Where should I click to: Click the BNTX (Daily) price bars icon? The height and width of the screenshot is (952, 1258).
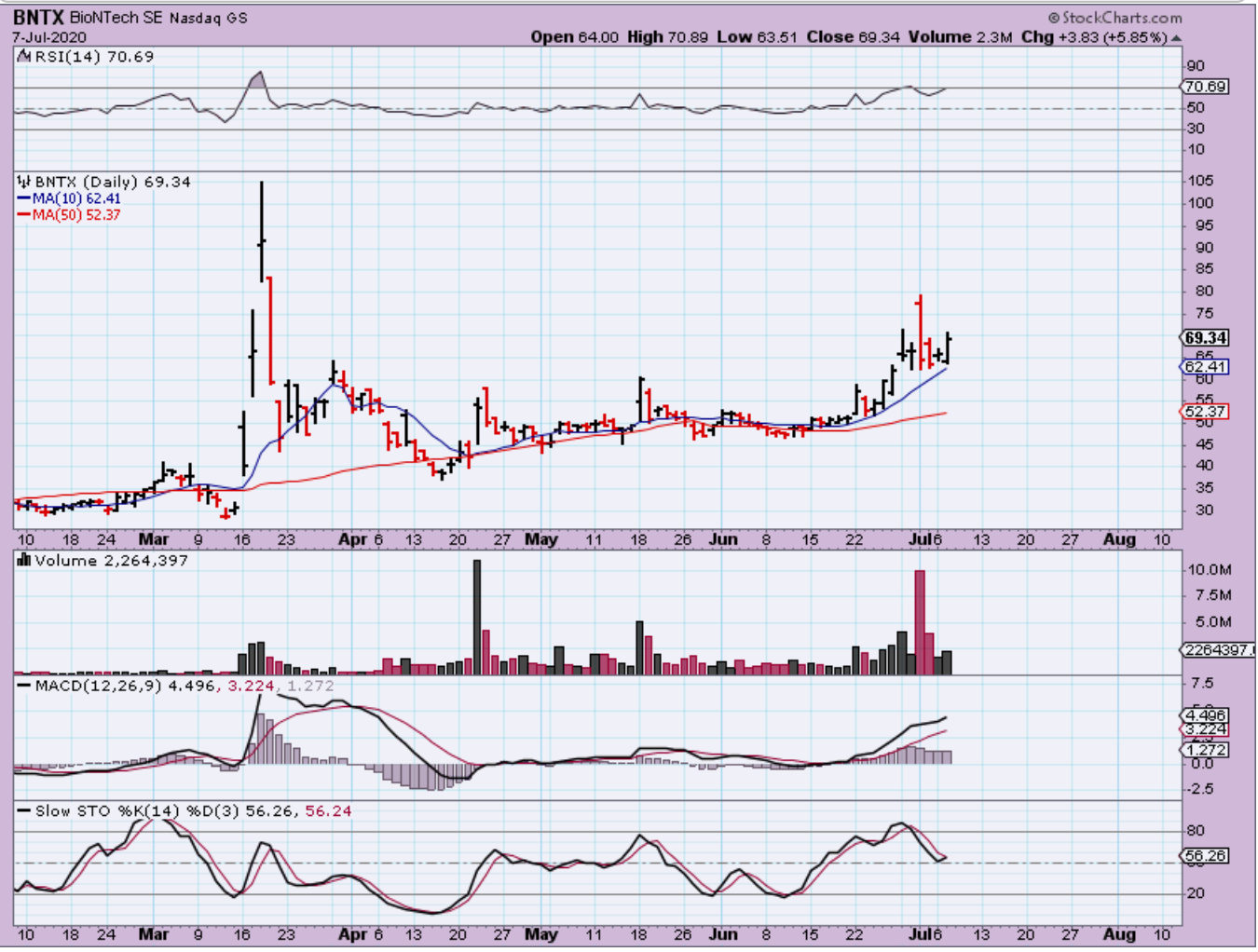24,182
